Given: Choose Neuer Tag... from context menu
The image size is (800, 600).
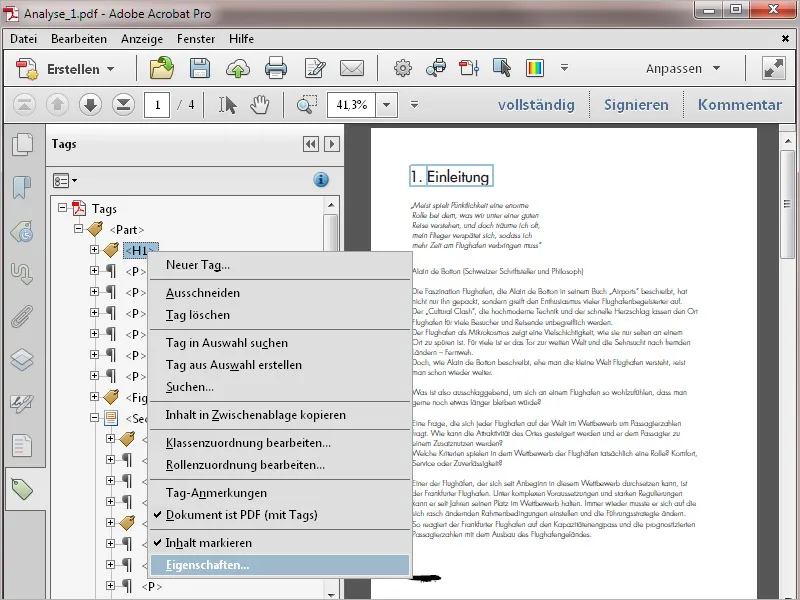Looking at the screenshot, I should [280, 265].
